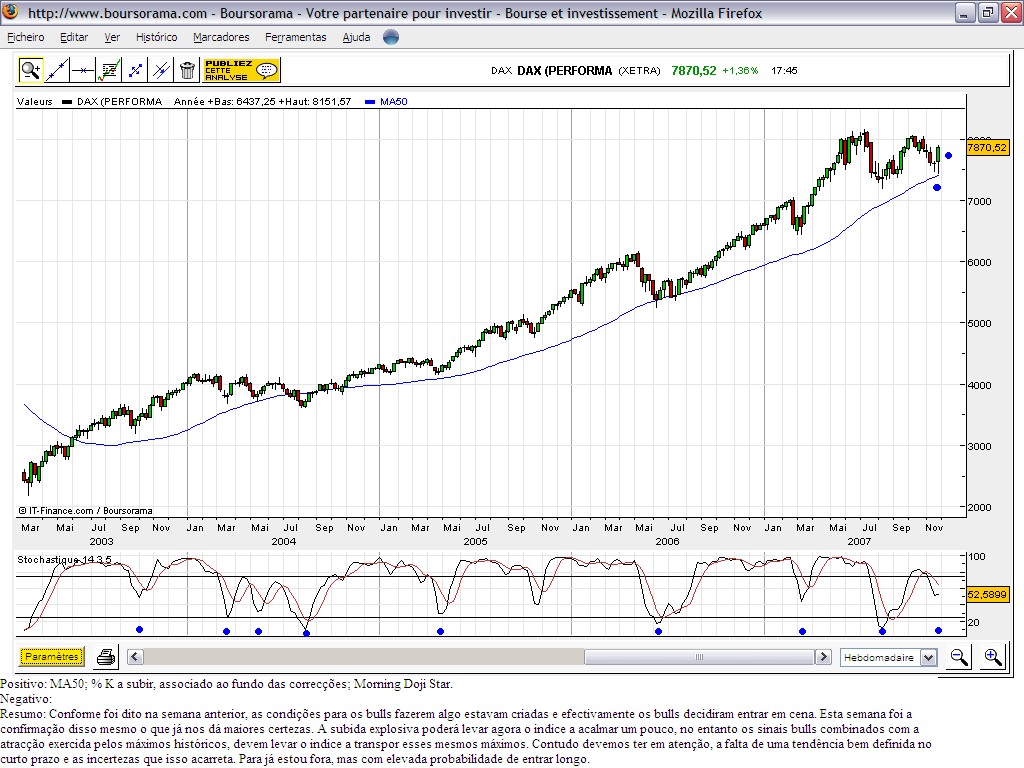Click the Paramètres button
The height and width of the screenshot is (768, 1024).
(x=52, y=656)
